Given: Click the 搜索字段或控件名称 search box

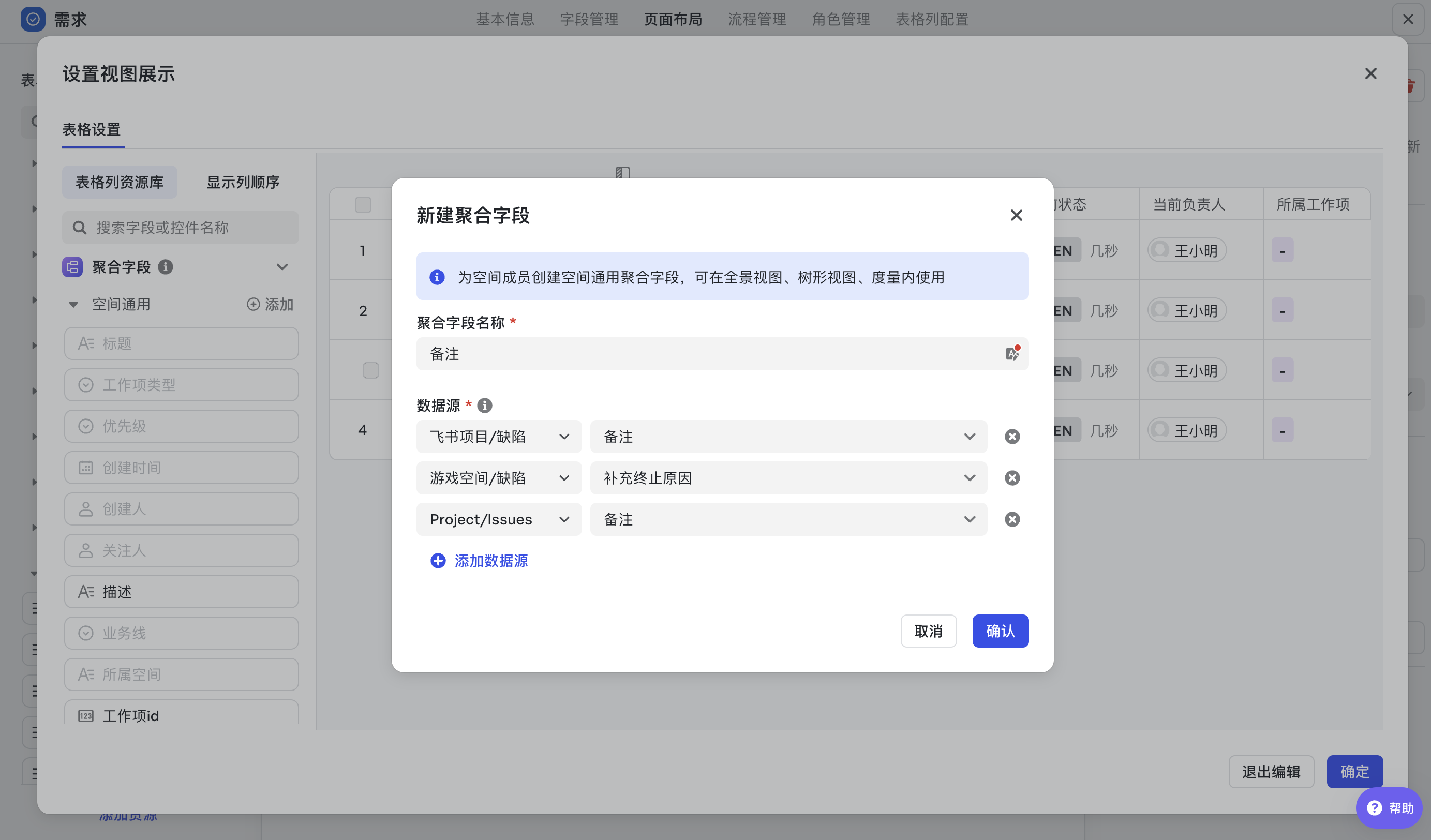Looking at the screenshot, I should click(x=180, y=228).
